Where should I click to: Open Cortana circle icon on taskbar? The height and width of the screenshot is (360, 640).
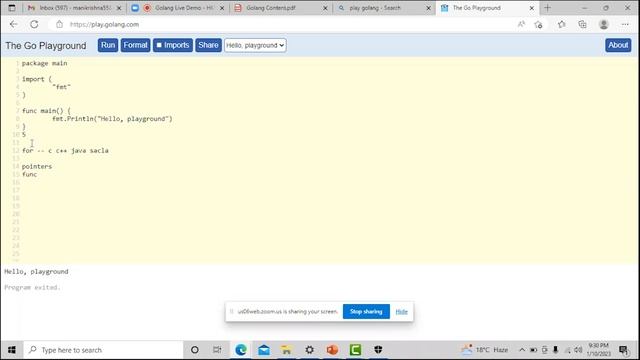[195, 350]
